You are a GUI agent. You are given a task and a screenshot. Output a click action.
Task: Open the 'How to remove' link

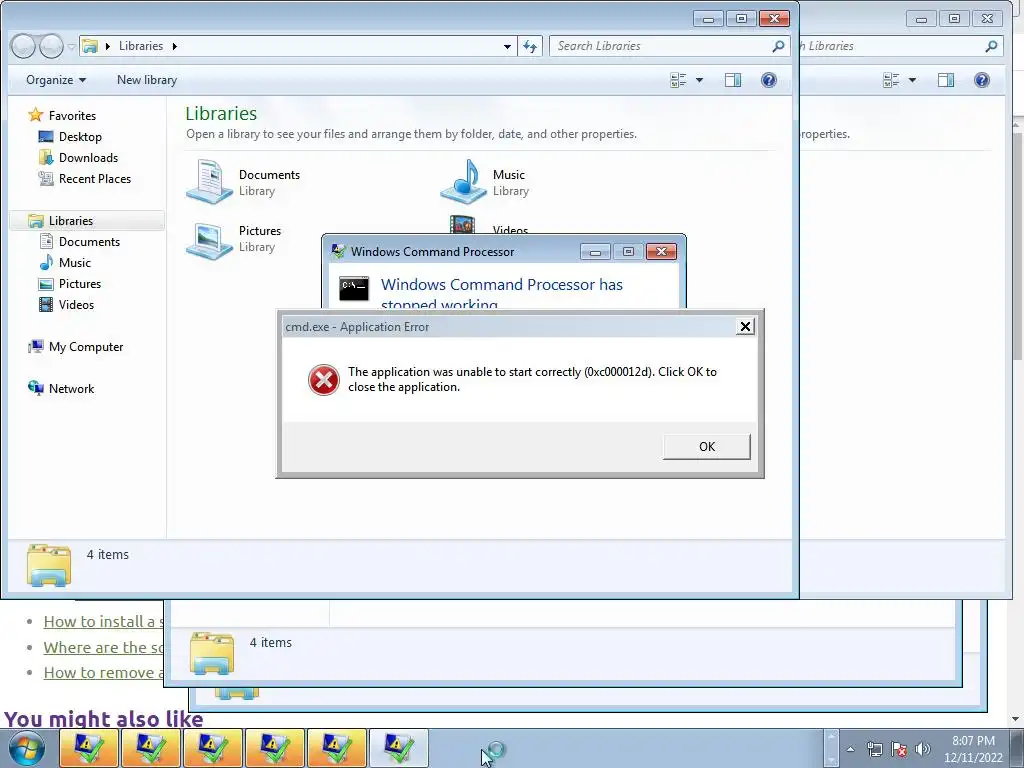point(103,673)
